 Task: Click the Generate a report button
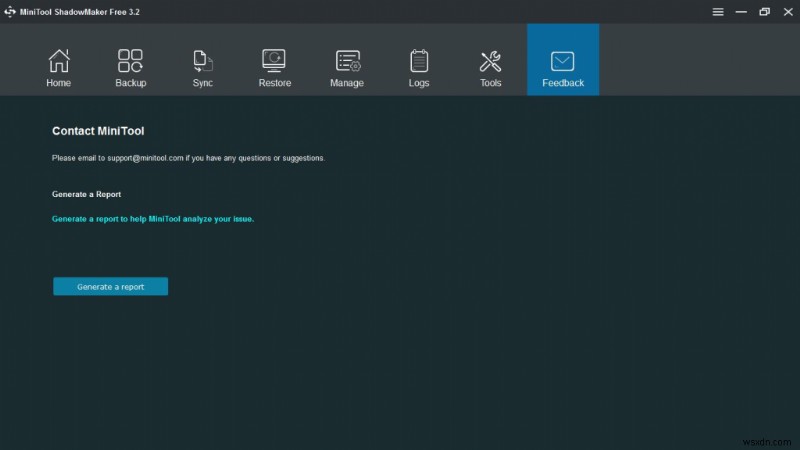pos(110,286)
